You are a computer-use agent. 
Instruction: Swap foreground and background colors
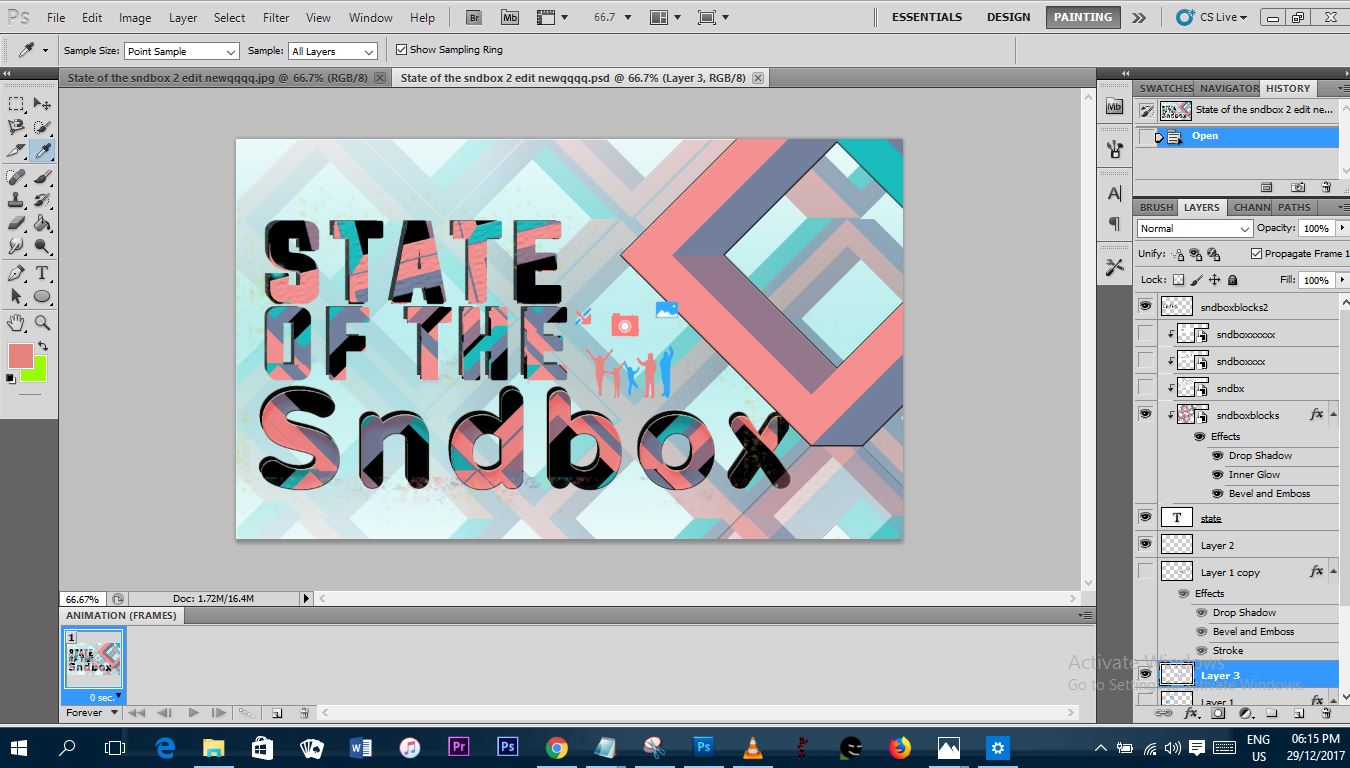43,346
